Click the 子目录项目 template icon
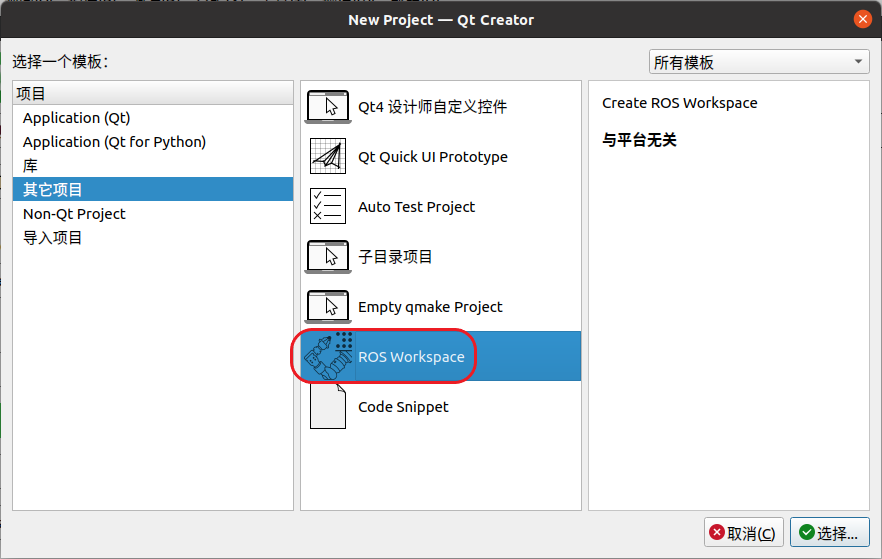This screenshot has height=559, width=882. [328, 256]
